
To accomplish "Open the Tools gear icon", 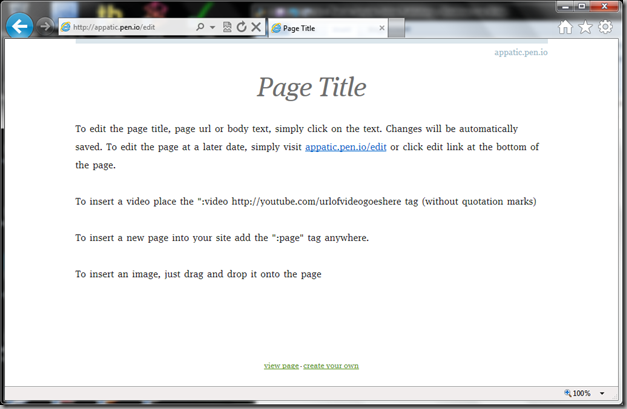I will [x=605, y=27].
